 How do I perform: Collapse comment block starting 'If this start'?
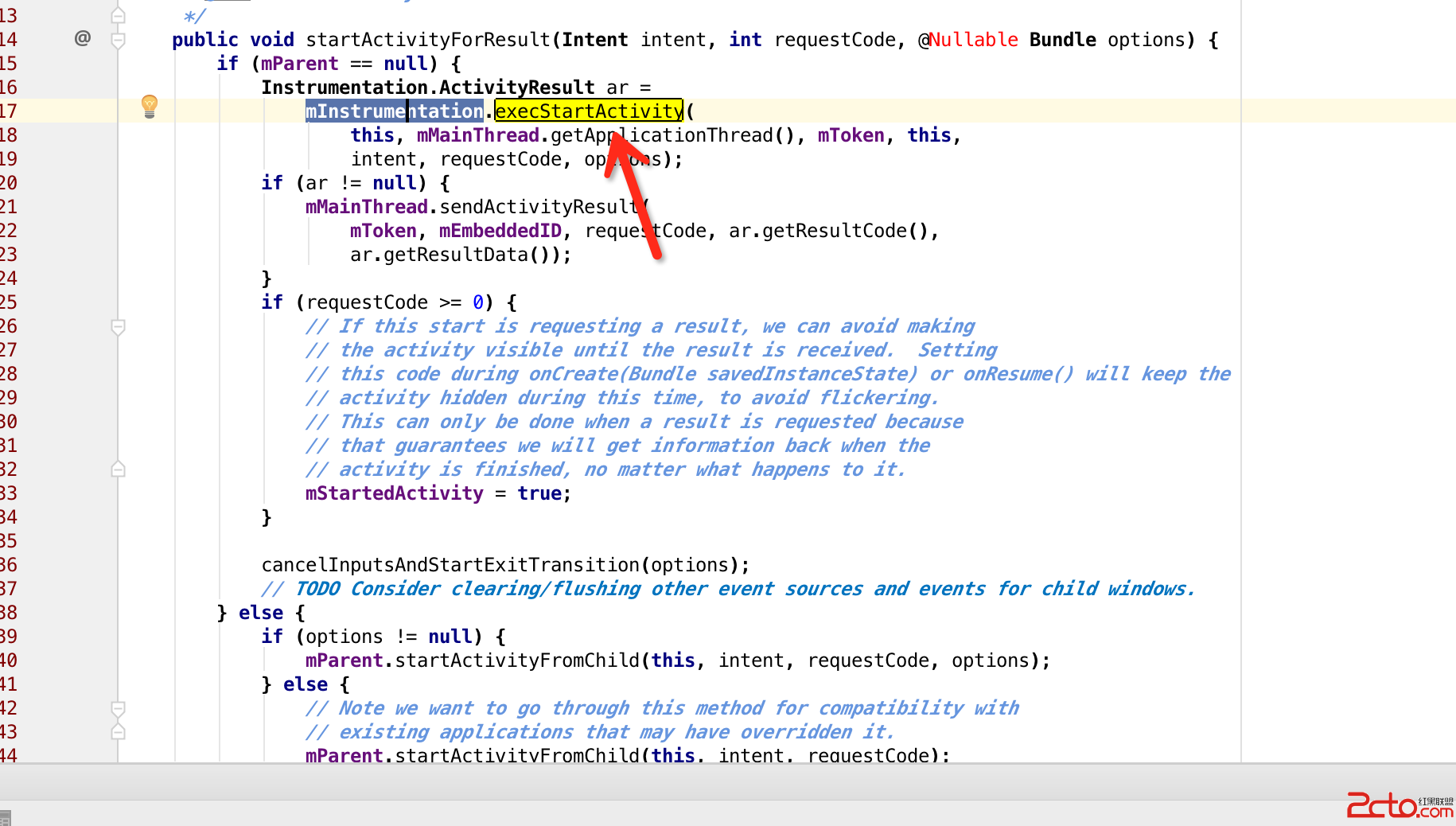(x=118, y=327)
